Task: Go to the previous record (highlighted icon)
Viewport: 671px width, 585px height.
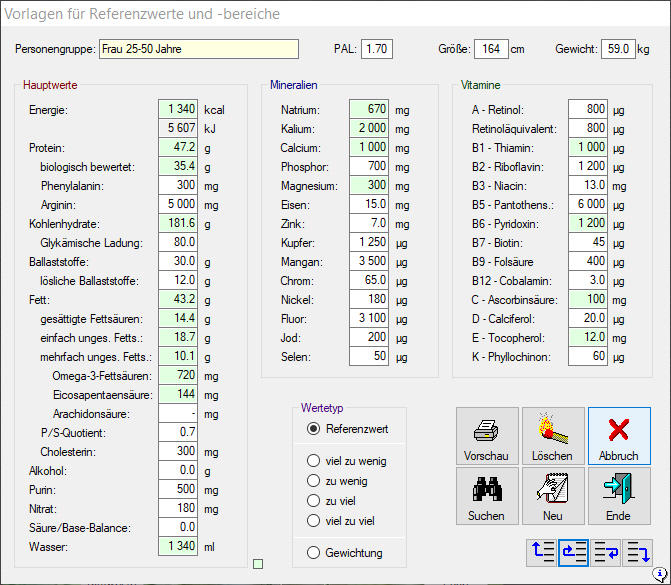Action: click(574, 552)
